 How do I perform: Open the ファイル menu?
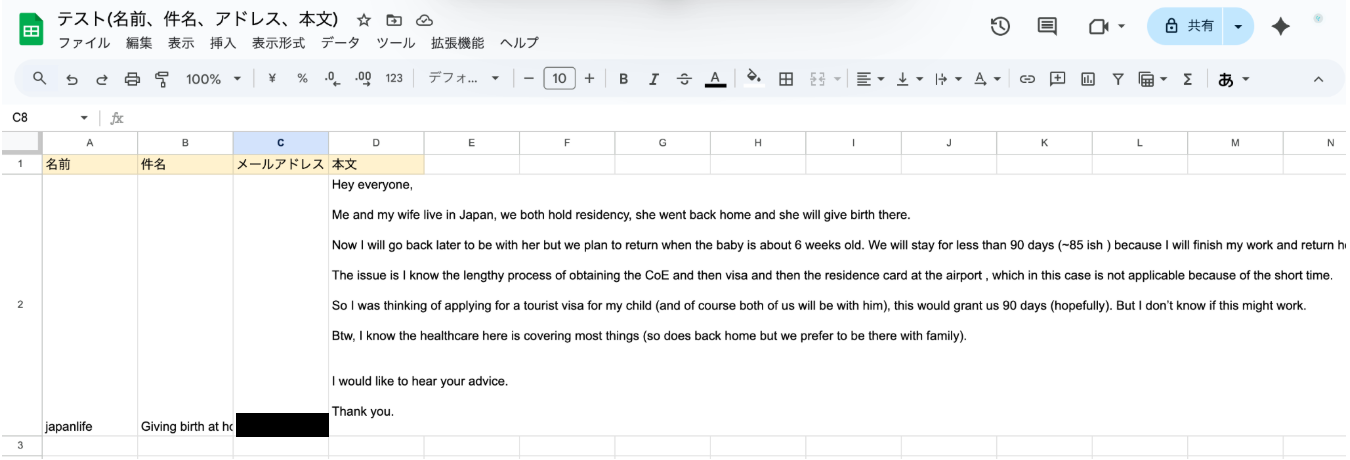point(84,43)
